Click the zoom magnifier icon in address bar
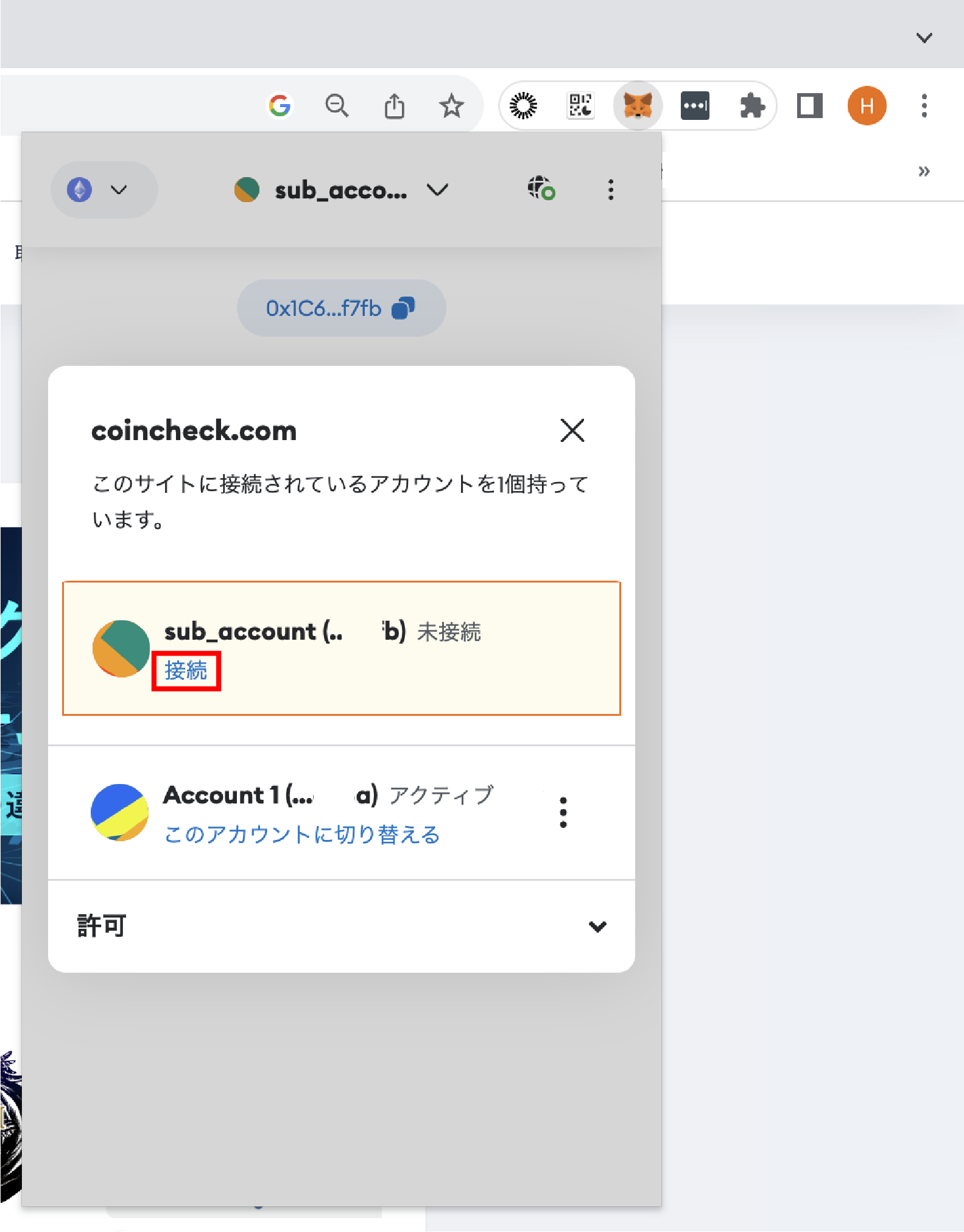964x1232 pixels. (x=336, y=106)
